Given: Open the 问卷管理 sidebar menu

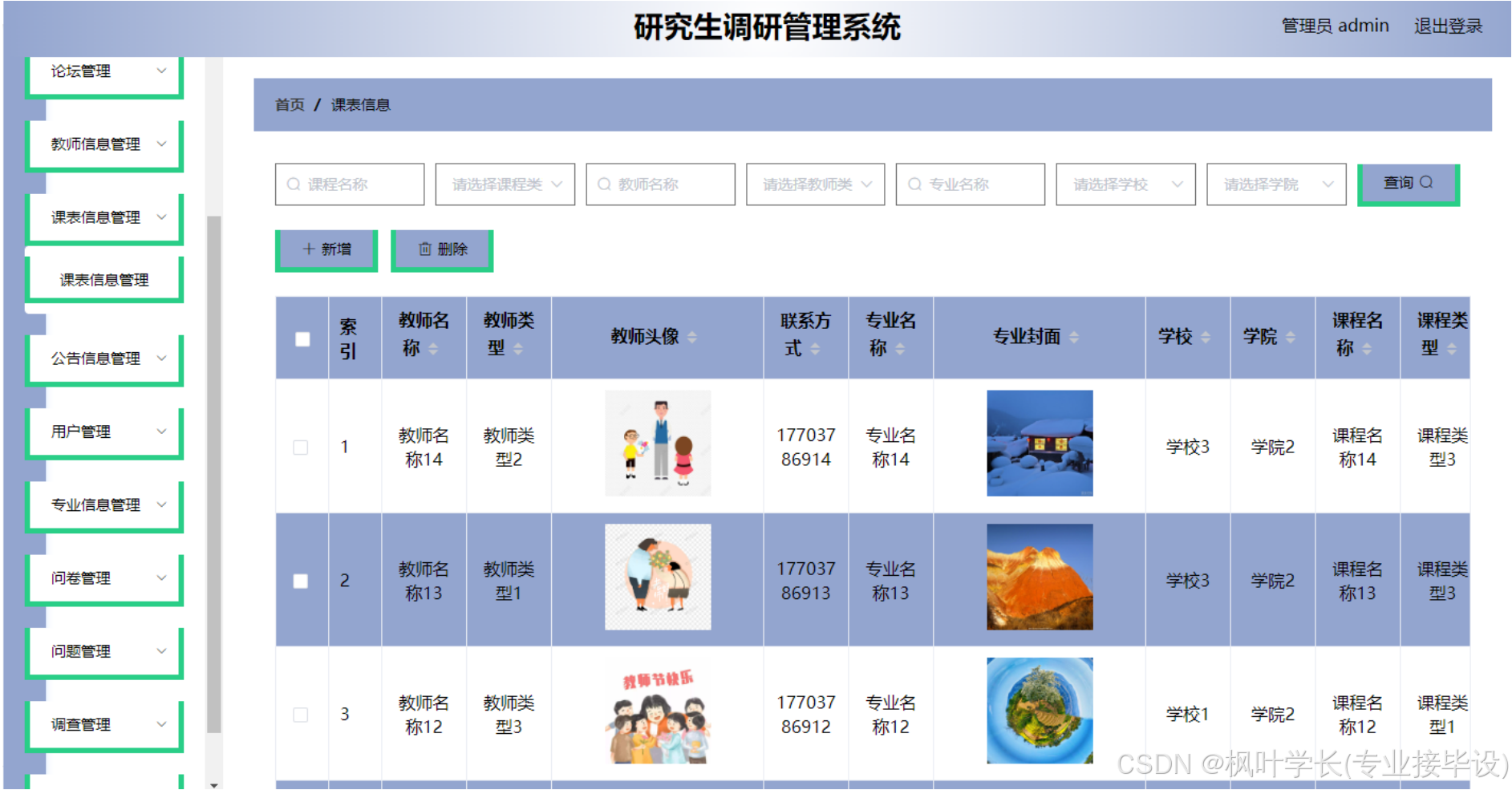Looking at the screenshot, I should click(x=105, y=579).
